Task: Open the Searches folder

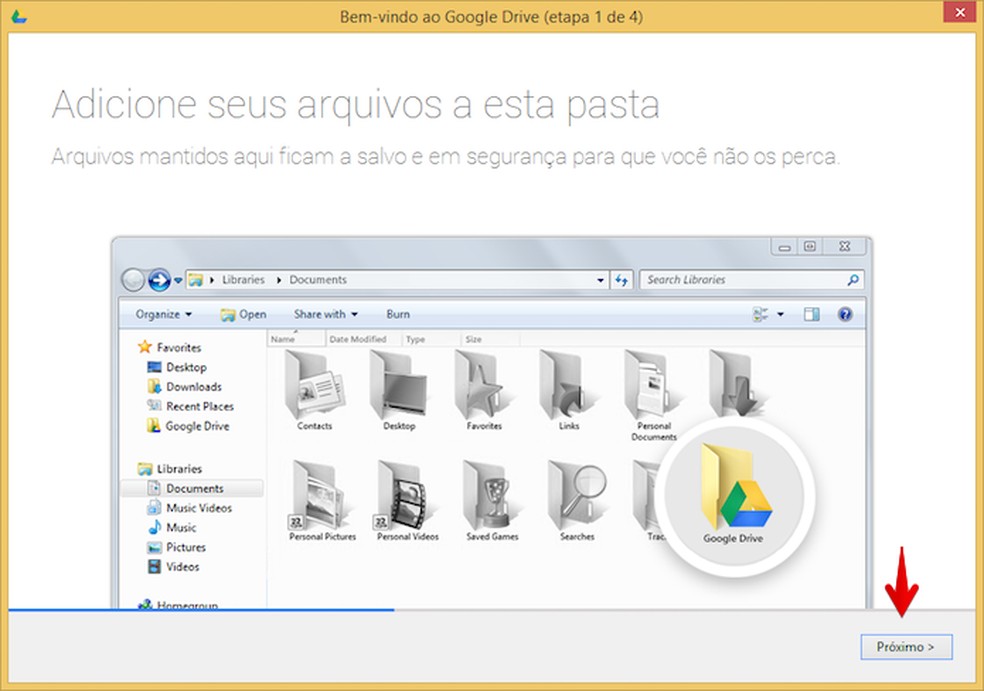Action: (x=576, y=495)
